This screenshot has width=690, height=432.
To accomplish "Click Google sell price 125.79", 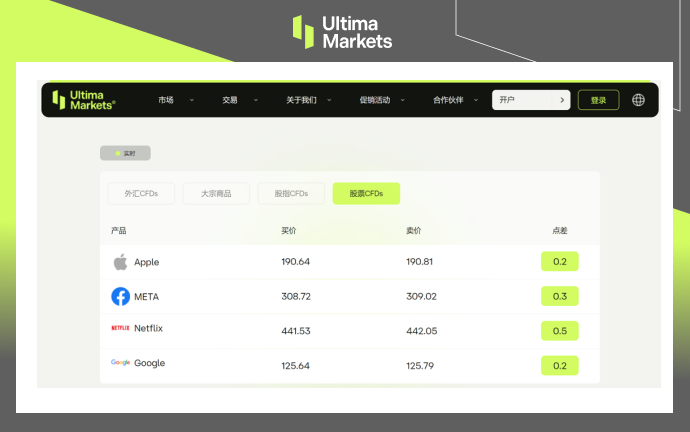I will point(420,366).
